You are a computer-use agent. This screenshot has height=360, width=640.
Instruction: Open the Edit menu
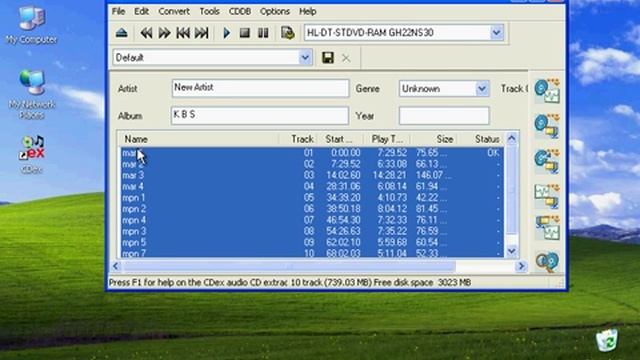click(x=141, y=11)
